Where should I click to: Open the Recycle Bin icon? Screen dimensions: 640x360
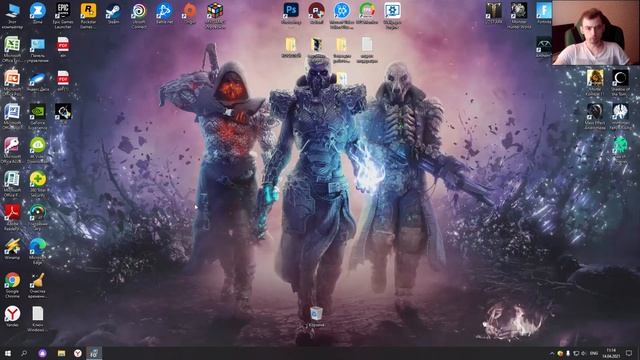[316, 314]
